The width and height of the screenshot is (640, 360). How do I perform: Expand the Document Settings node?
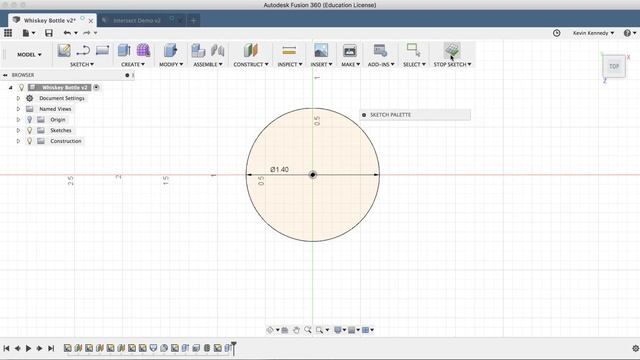click(18, 98)
